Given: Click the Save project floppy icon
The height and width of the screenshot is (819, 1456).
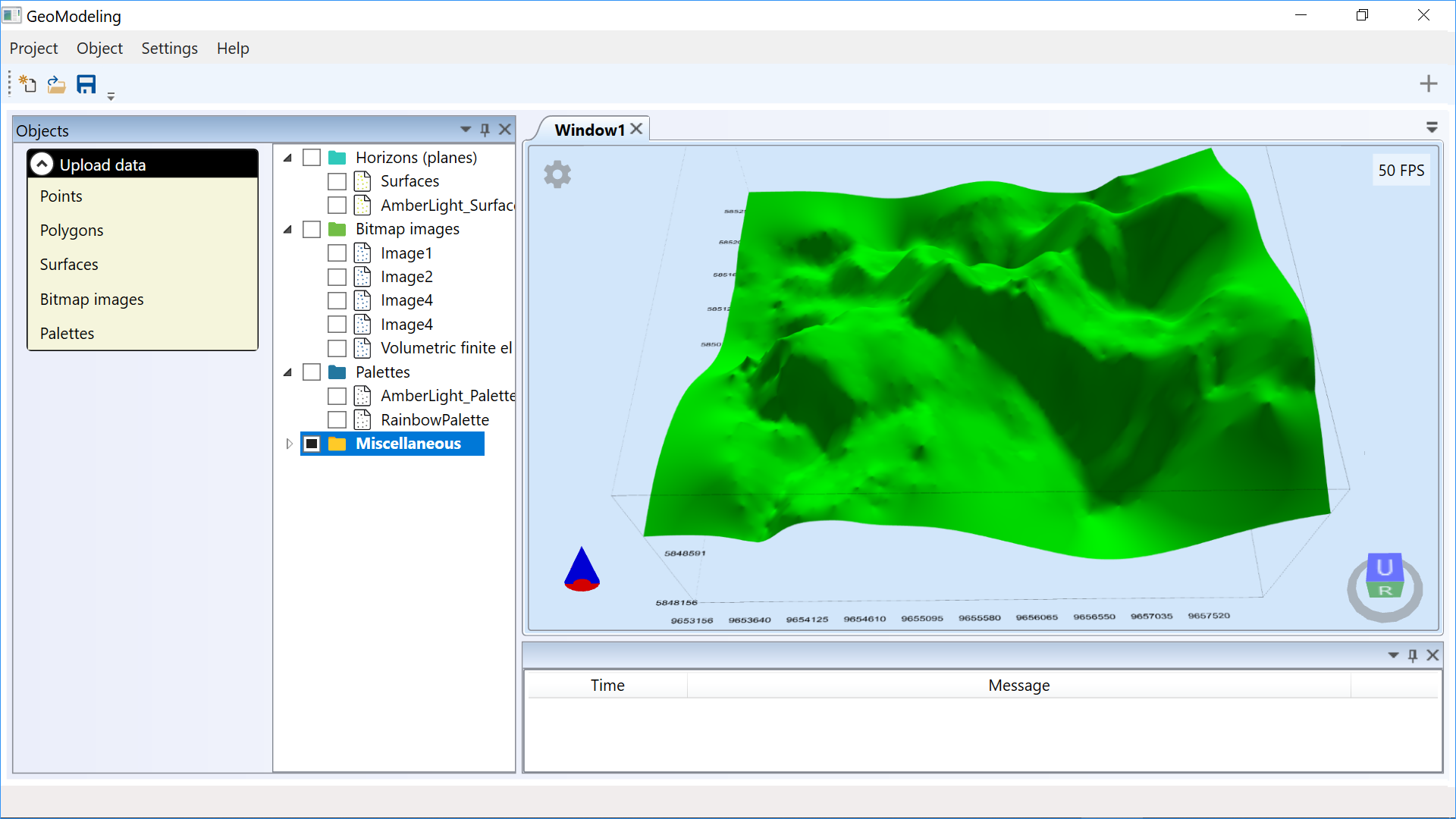Looking at the screenshot, I should [x=86, y=84].
